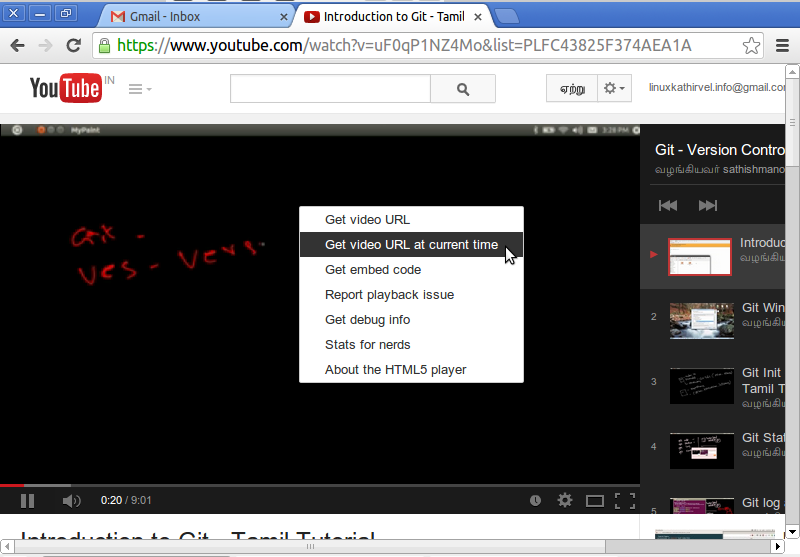Click the address bar URL
Screen dimensions: 800x557
pyautogui.click(x=404, y=45)
